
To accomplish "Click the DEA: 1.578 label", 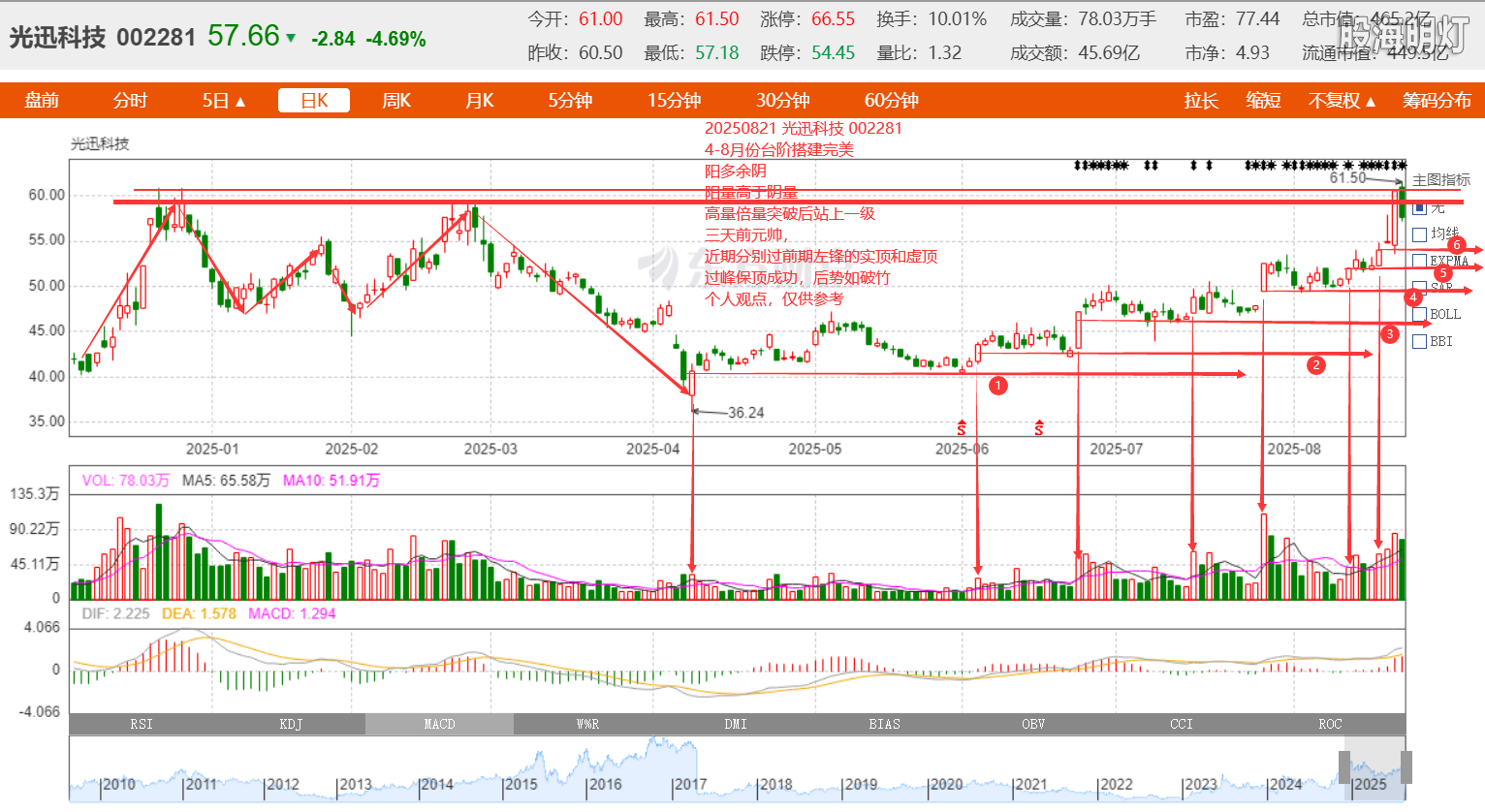I will (199, 614).
